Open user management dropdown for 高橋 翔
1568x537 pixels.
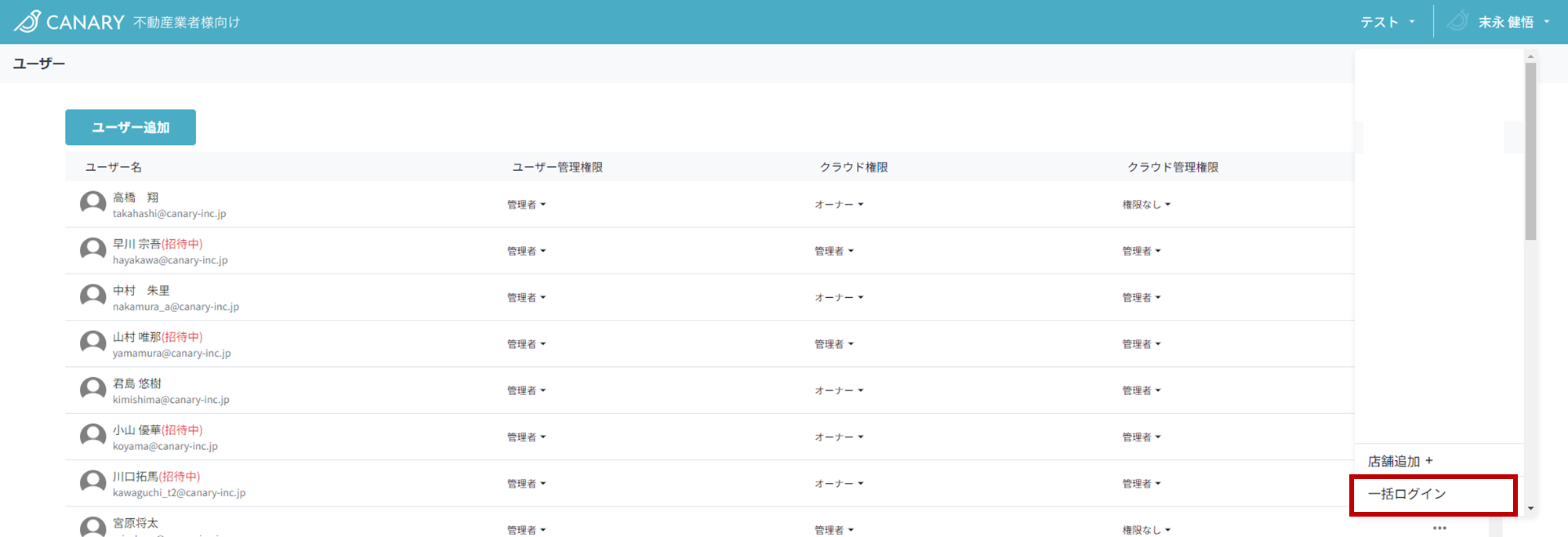click(526, 205)
